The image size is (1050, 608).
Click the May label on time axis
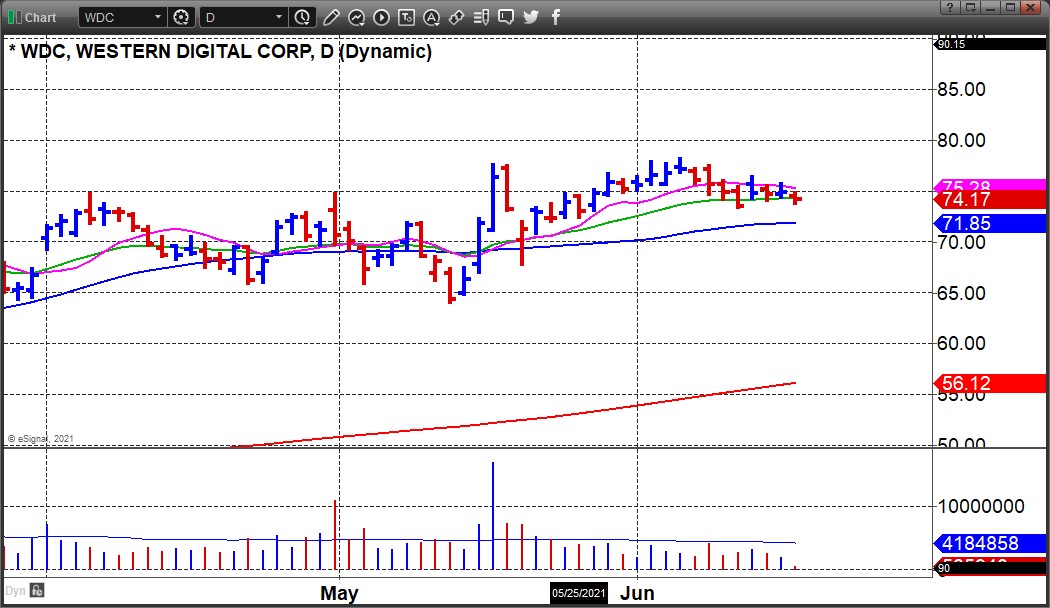(339, 593)
